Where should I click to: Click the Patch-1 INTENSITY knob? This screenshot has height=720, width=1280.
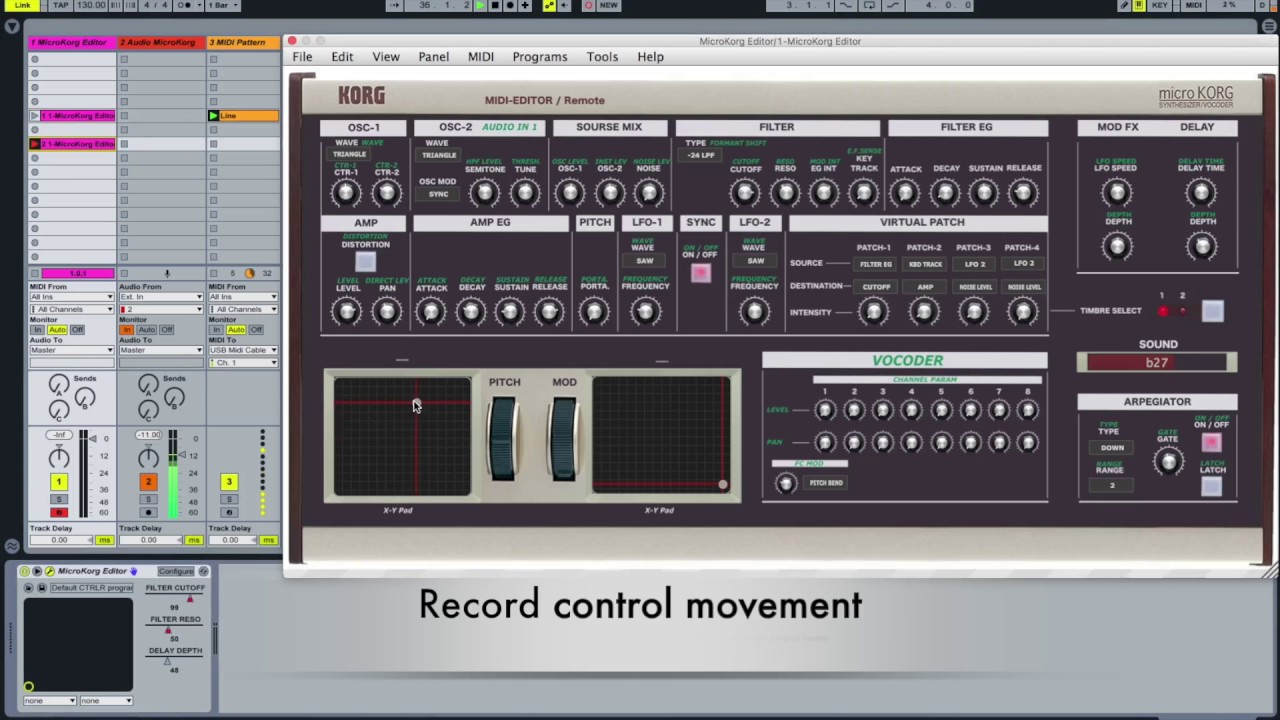(874, 312)
